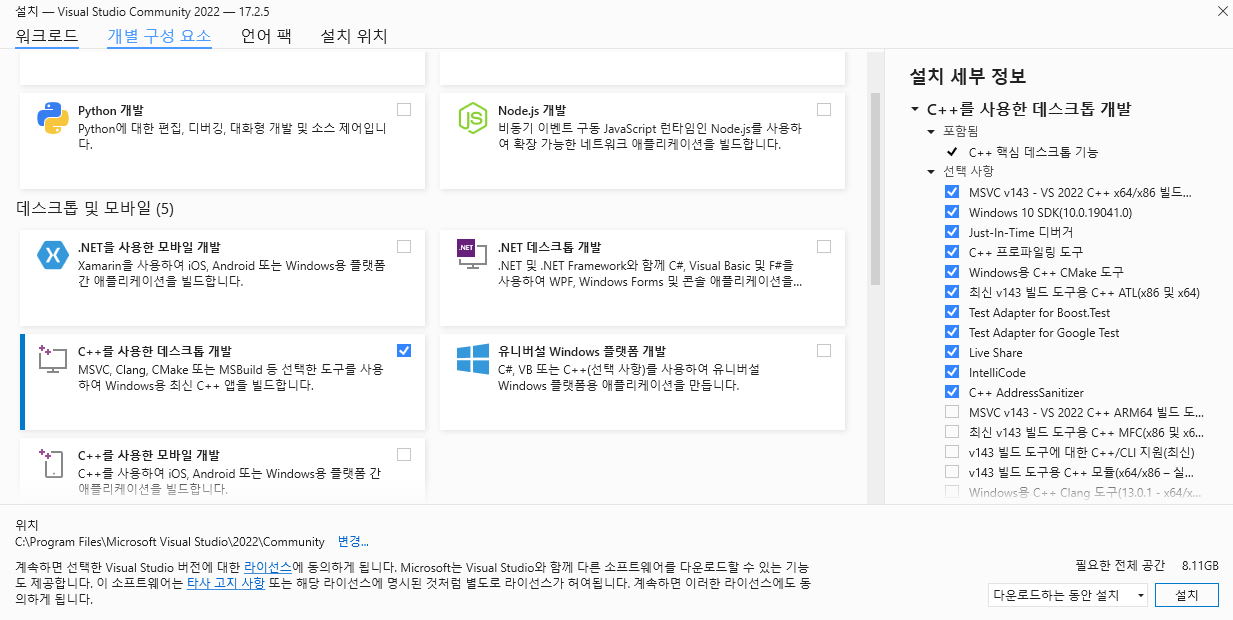The width and height of the screenshot is (1233, 620).
Task: Click the C++ desktop development icon
Action: pyautogui.click(x=52, y=359)
